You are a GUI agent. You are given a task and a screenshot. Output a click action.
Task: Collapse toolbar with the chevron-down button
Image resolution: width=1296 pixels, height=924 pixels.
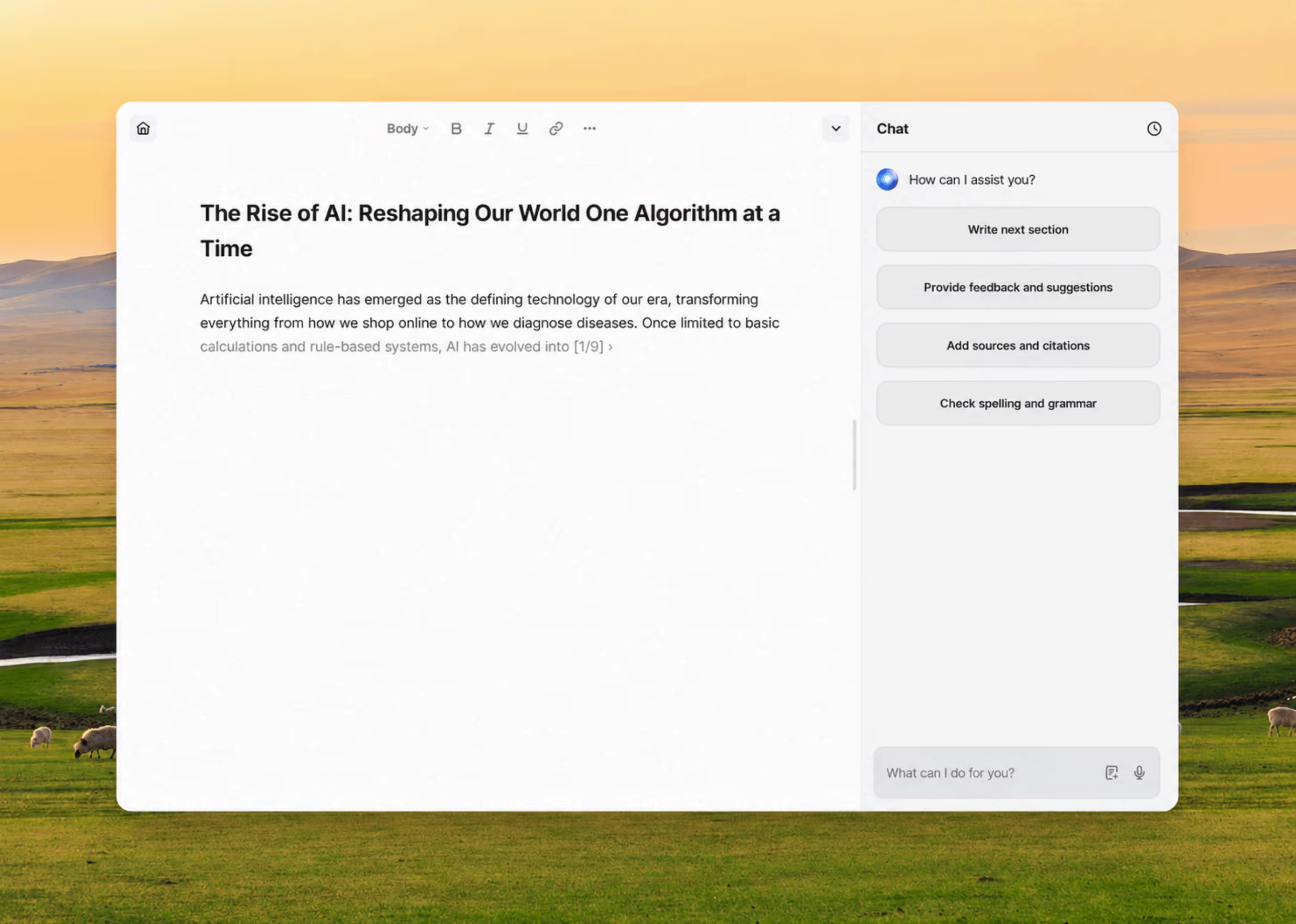click(836, 128)
